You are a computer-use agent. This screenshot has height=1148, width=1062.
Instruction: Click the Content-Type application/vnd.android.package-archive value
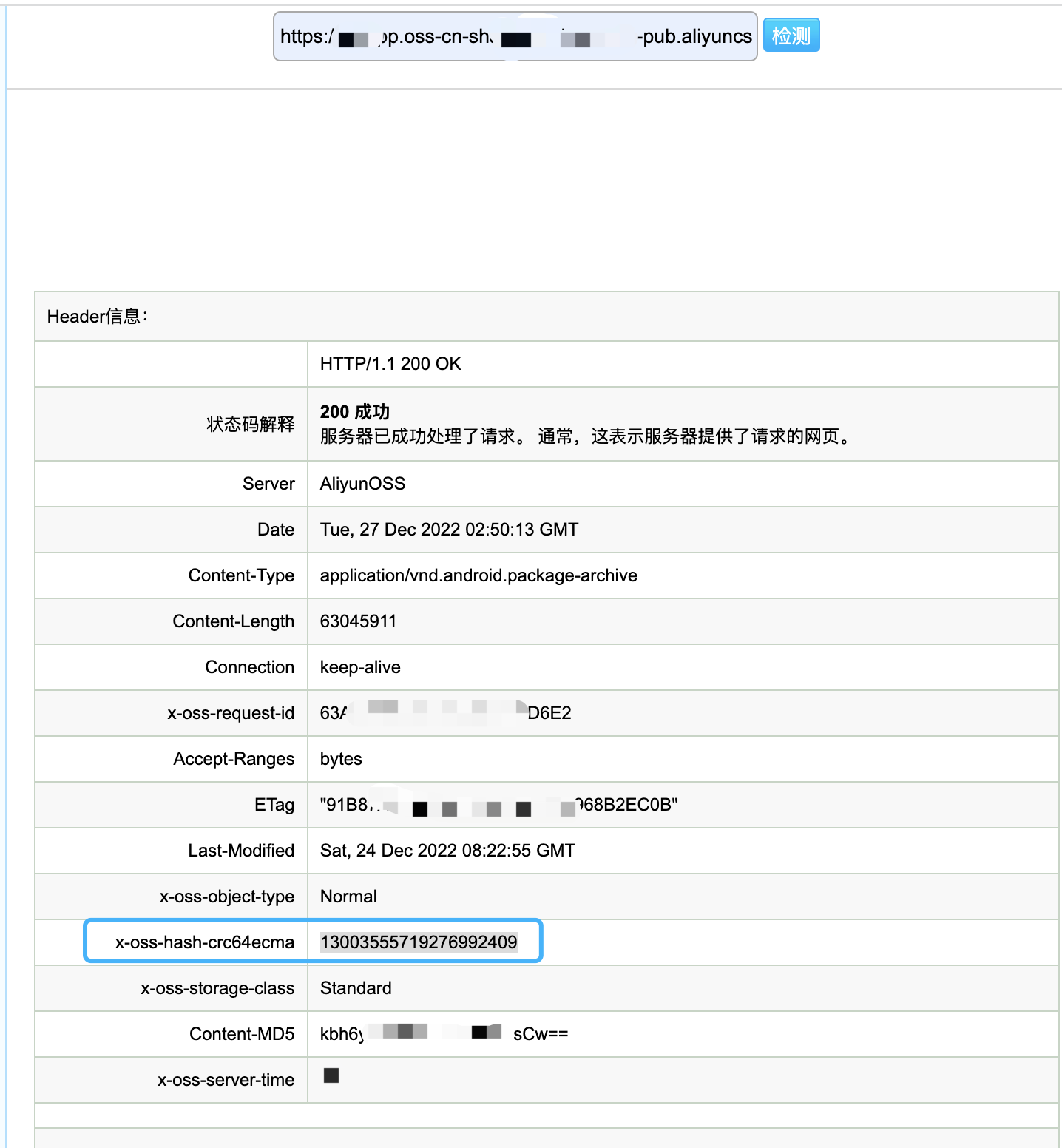pos(478,575)
